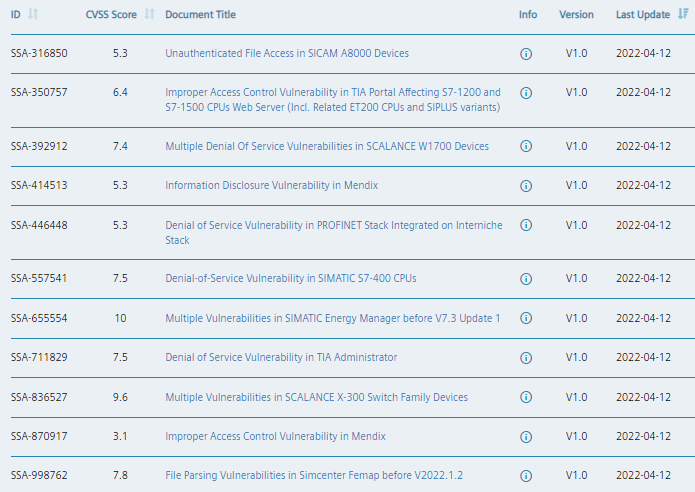
Task: Select ID cell SSA-557541
Action: click(x=39, y=278)
